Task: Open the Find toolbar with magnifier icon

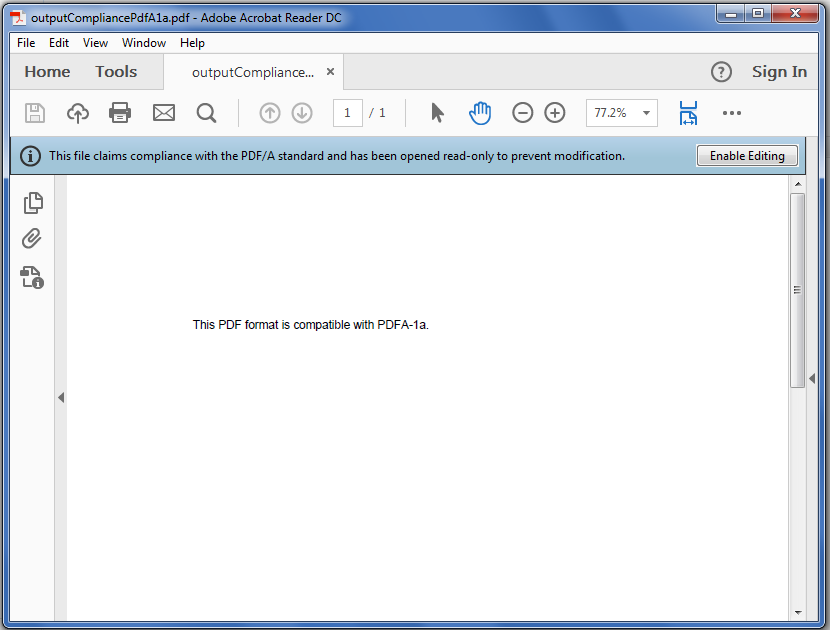Action: click(x=206, y=113)
